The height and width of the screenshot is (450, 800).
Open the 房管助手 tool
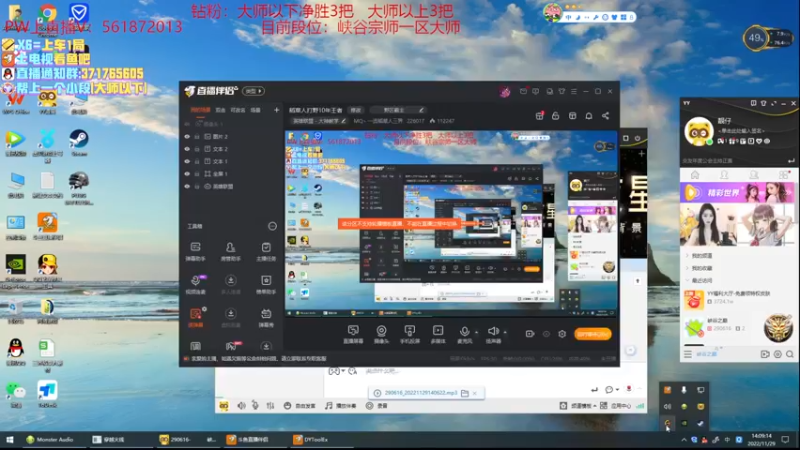point(231,252)
